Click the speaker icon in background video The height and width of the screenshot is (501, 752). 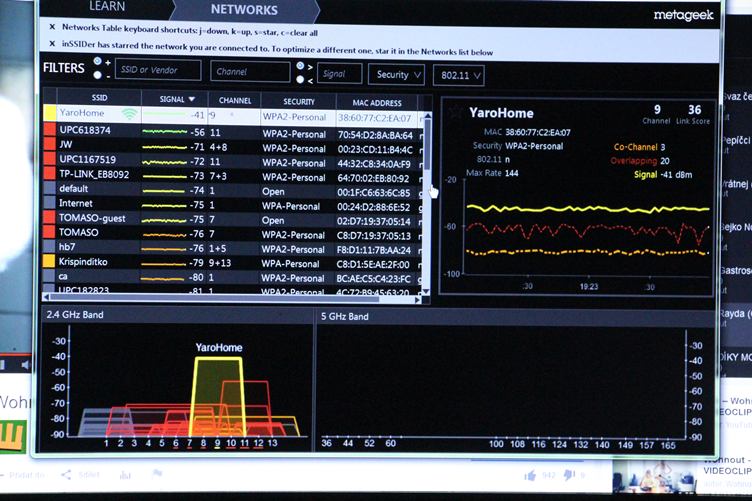pyautogui.click(x=26, y=365)
